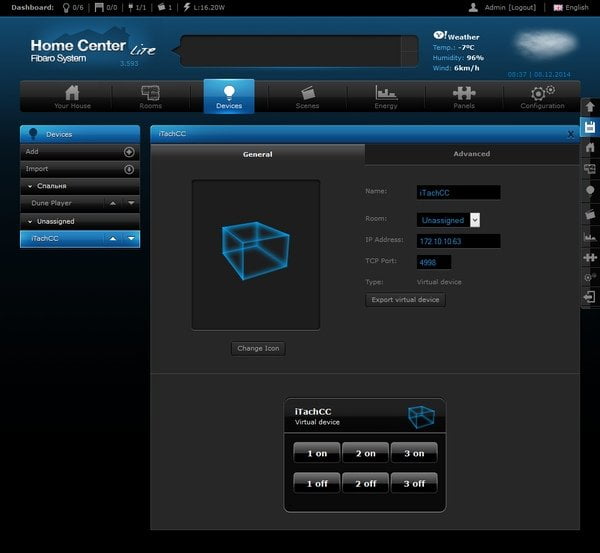Open the Rooms section icon
The height and width of the screenshot is (553, 600).
(x=150, y=92)
